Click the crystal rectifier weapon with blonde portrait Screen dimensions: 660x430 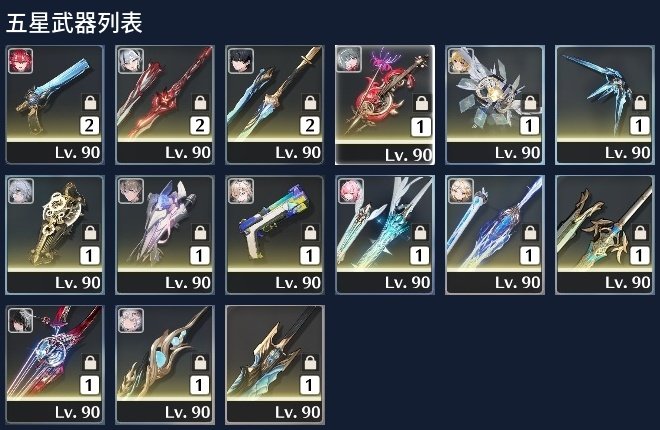pos(495,105)
